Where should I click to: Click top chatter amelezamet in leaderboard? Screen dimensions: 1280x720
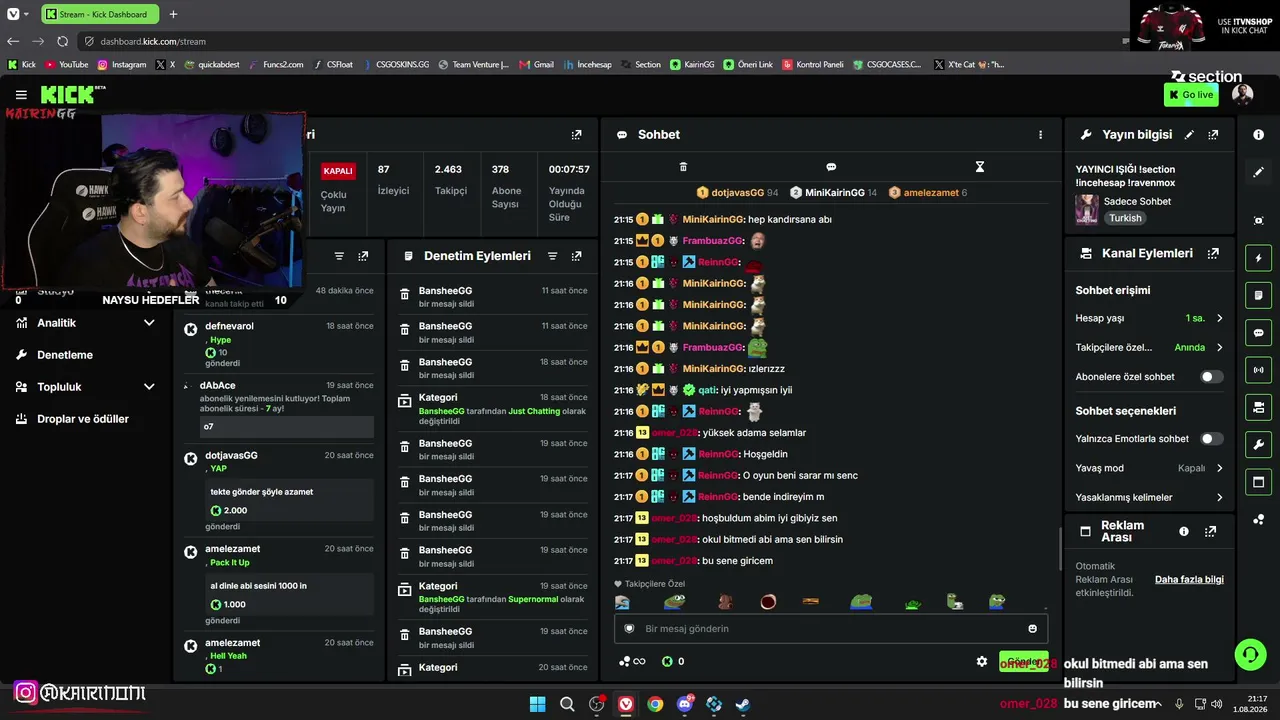coord(928,192)
